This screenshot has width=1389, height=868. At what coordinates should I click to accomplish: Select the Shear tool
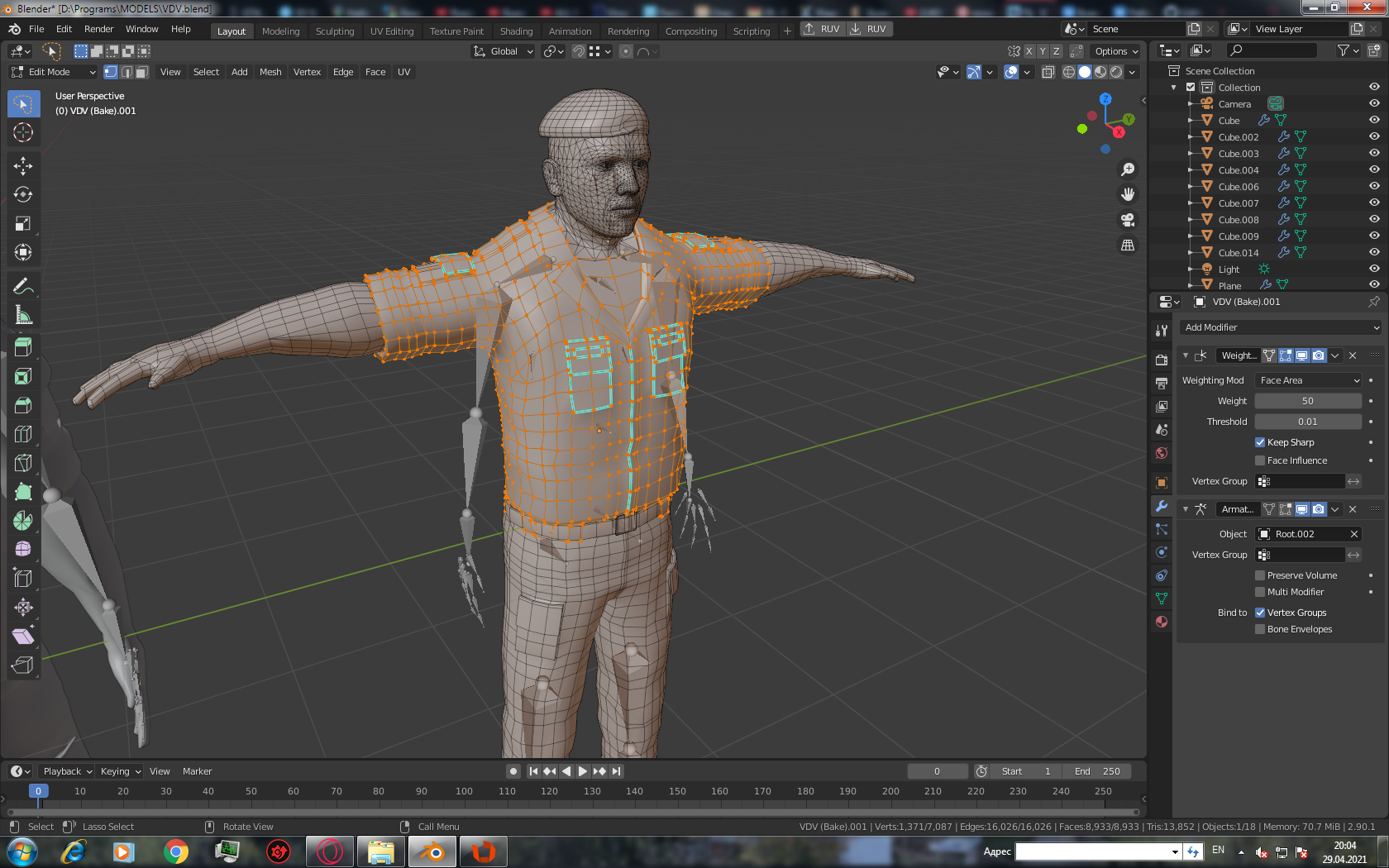pos(23,637)
